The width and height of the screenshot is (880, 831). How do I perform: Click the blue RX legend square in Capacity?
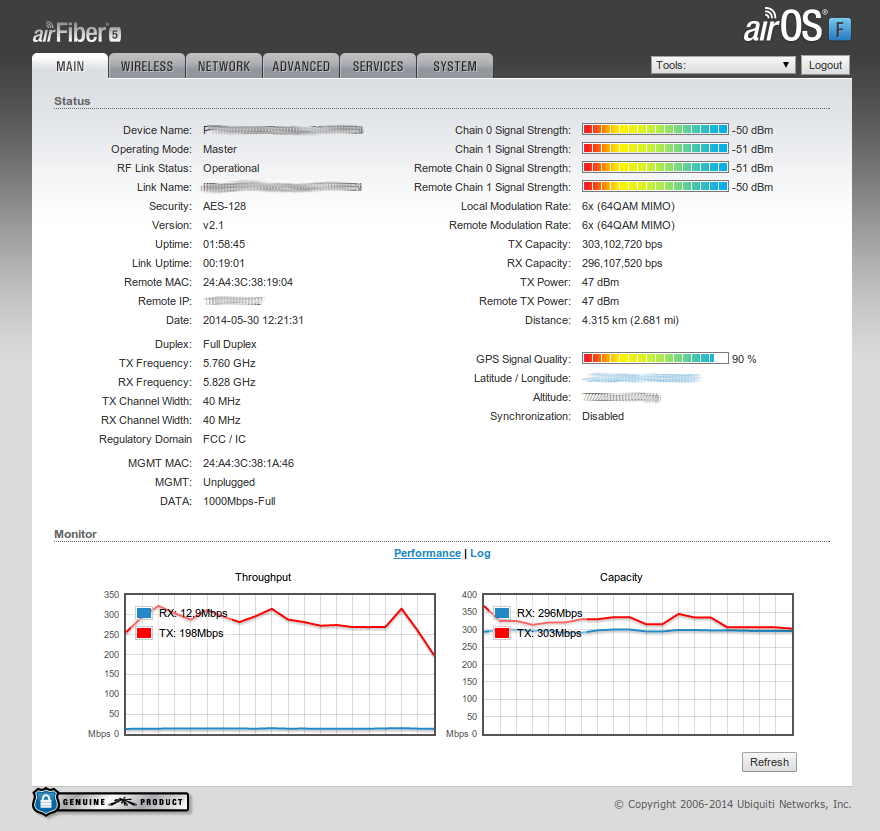pos(502,613)
